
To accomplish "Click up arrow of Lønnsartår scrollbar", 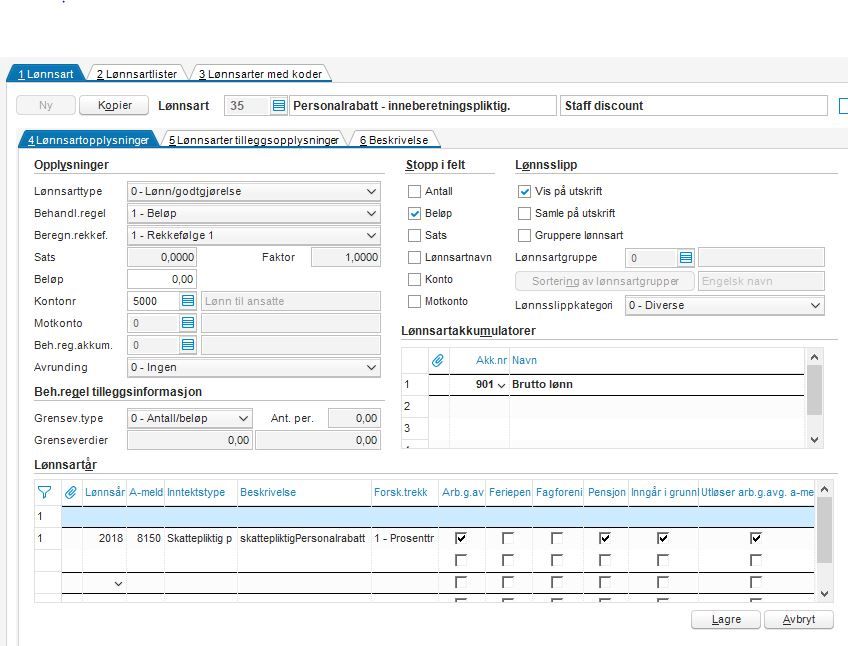I will pos(824,489).
